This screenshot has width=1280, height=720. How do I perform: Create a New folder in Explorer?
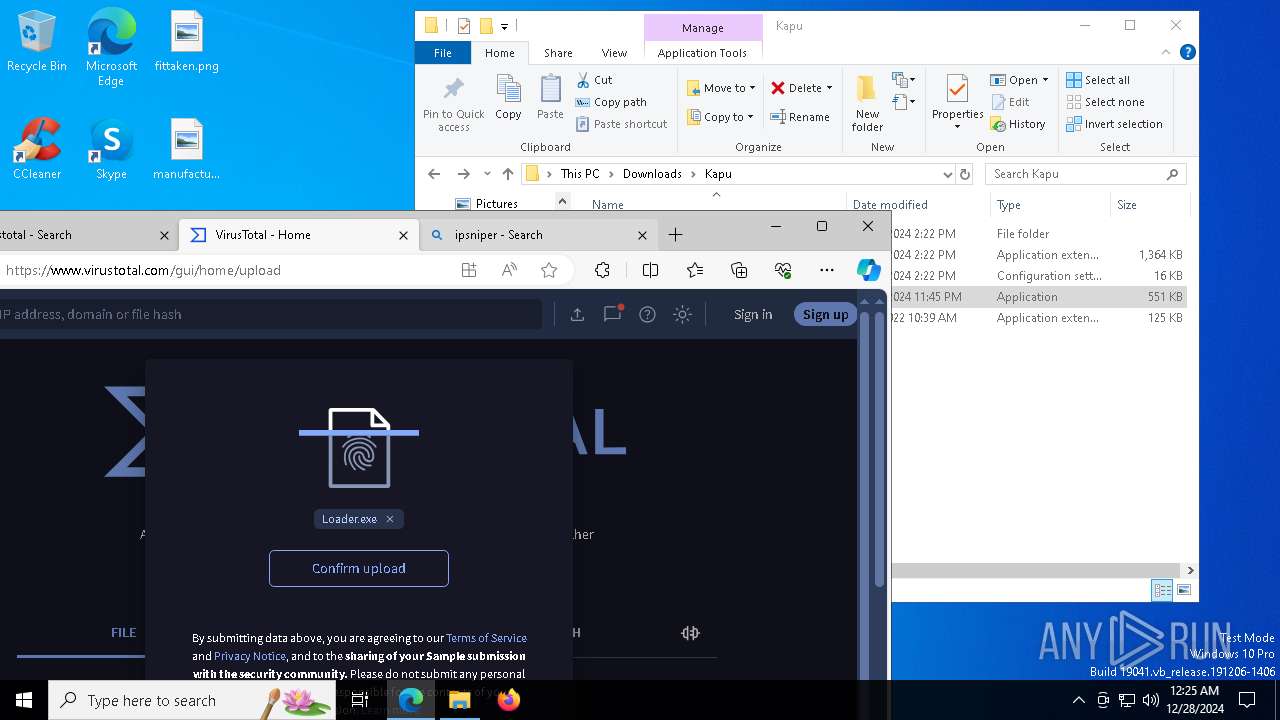pyautogui.click(x=867, y=103)
